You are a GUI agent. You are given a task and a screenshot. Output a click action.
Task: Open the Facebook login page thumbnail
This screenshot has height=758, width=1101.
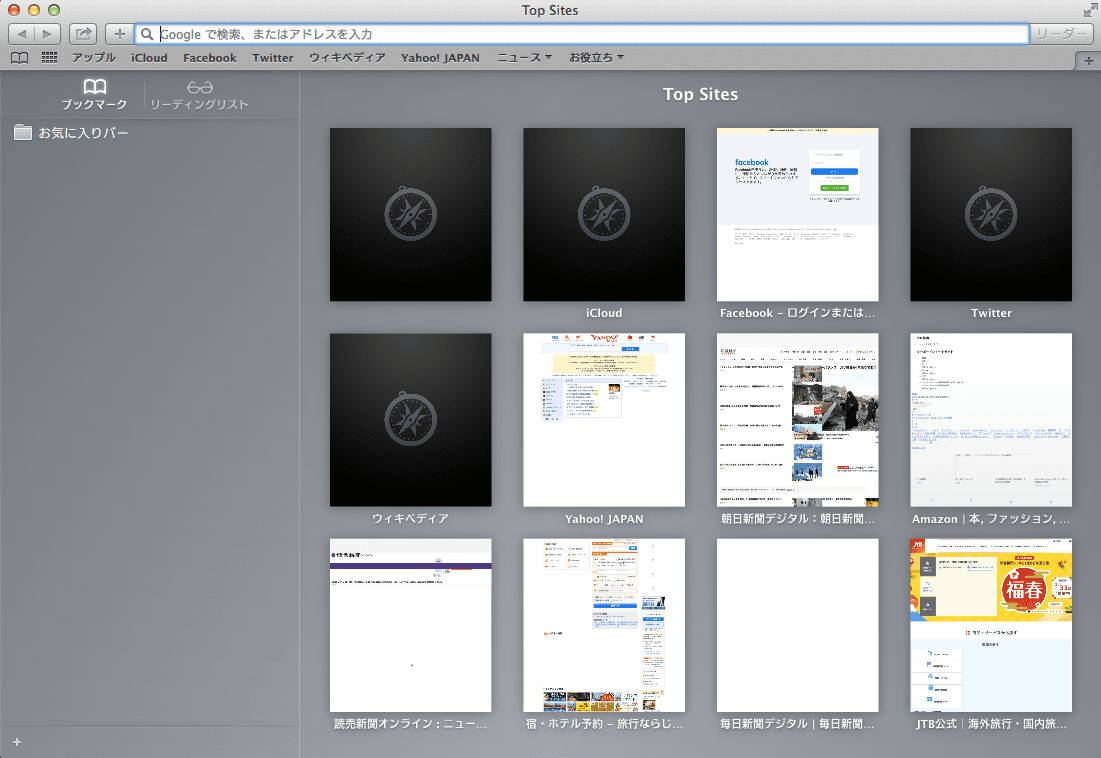(798, 215)
